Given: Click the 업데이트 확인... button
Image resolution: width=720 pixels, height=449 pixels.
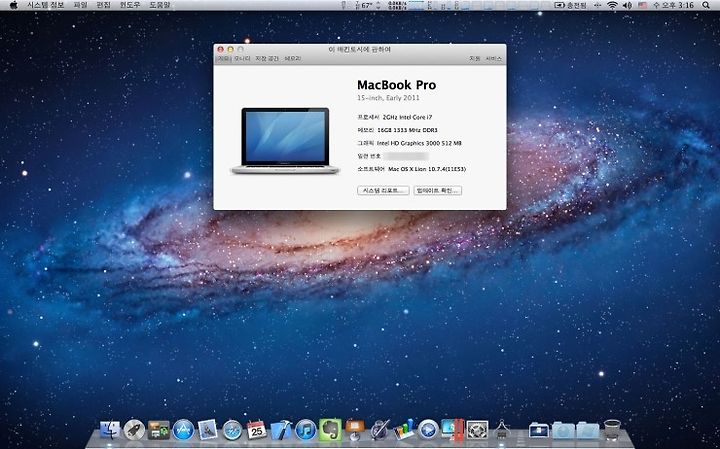Looking at the screenshot, I should (x=438, y=191).
